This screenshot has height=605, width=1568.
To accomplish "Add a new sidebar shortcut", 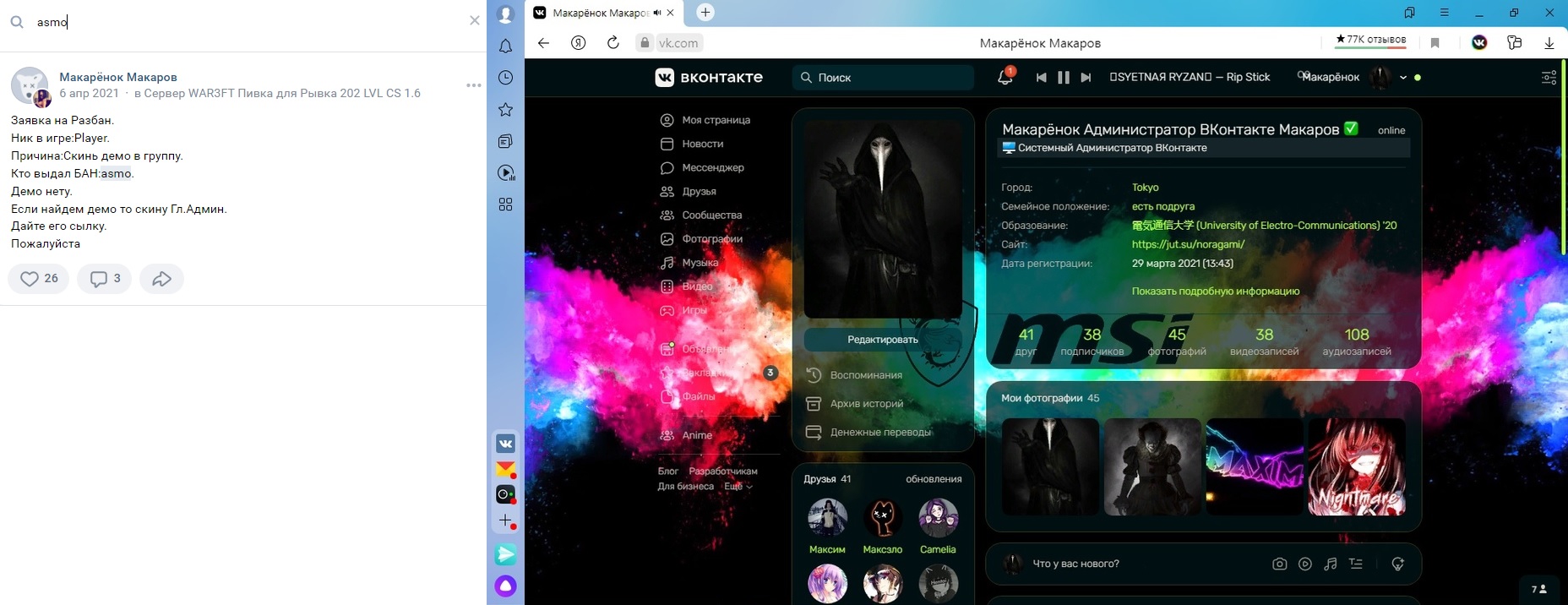I will pos(505,521).
